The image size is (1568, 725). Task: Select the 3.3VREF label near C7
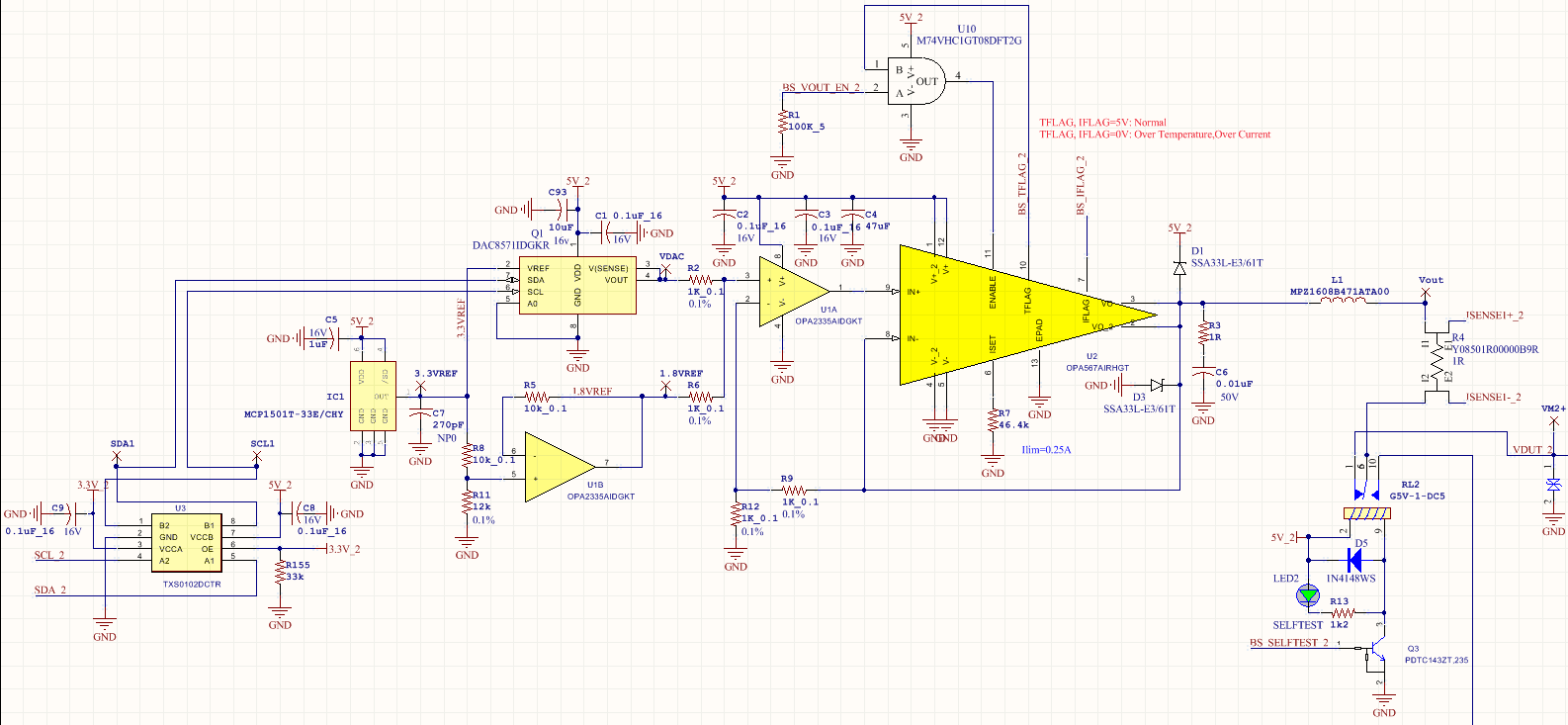point(436,374)
